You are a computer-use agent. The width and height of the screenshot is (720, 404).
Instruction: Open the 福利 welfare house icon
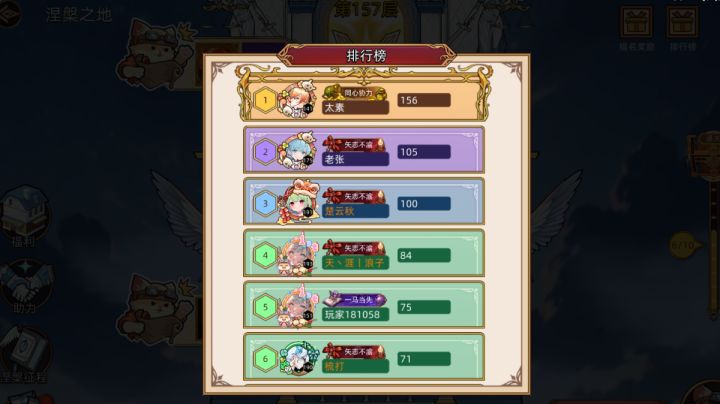(x=25, y=212)
